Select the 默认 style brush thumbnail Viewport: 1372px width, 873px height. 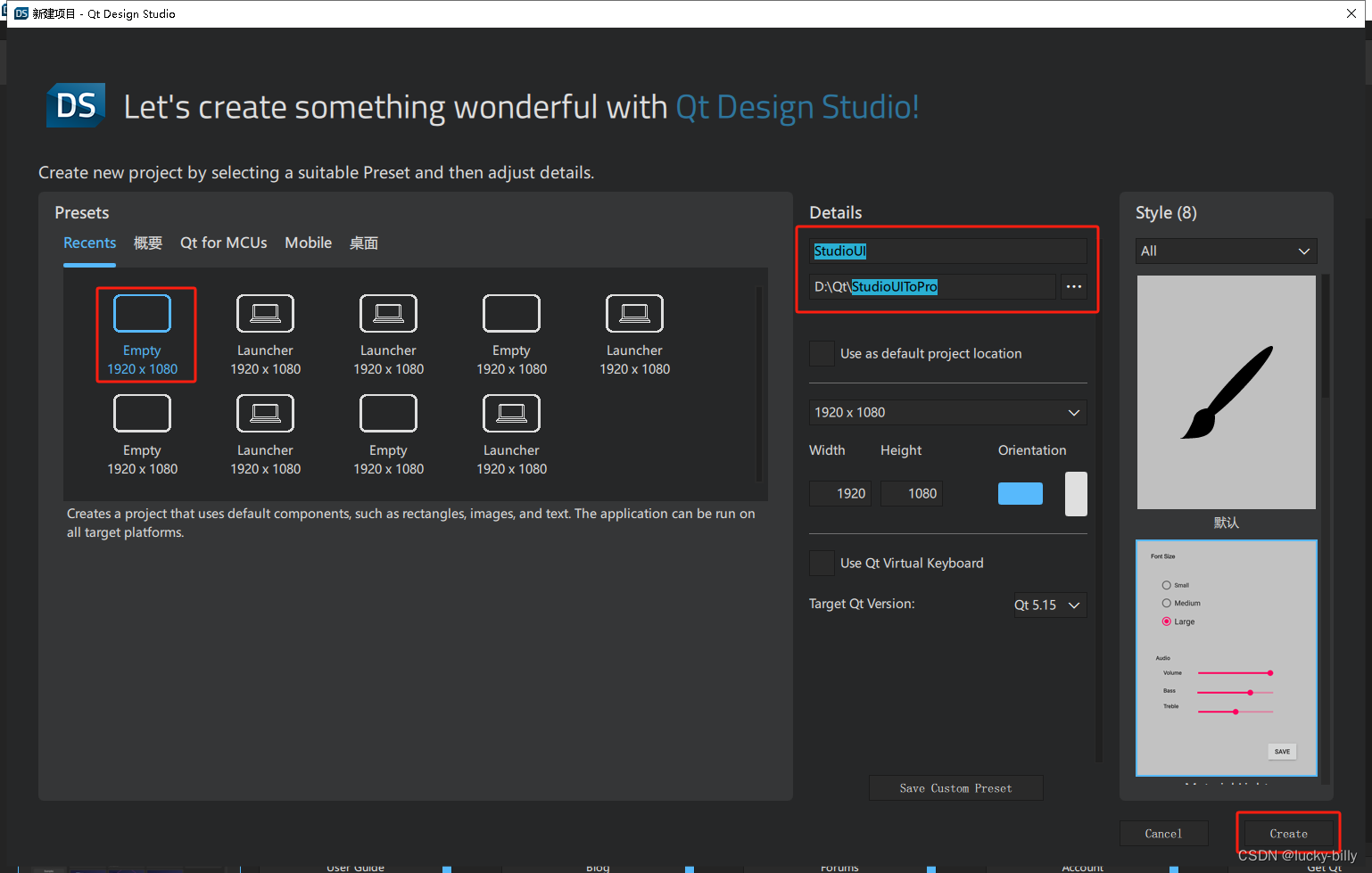1227,392
